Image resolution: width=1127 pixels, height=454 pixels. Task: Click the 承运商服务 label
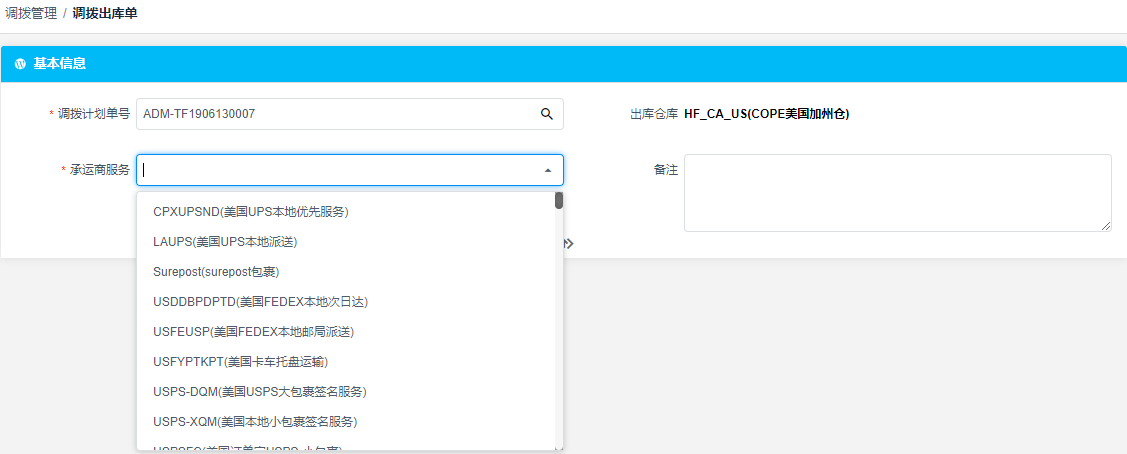99,170
